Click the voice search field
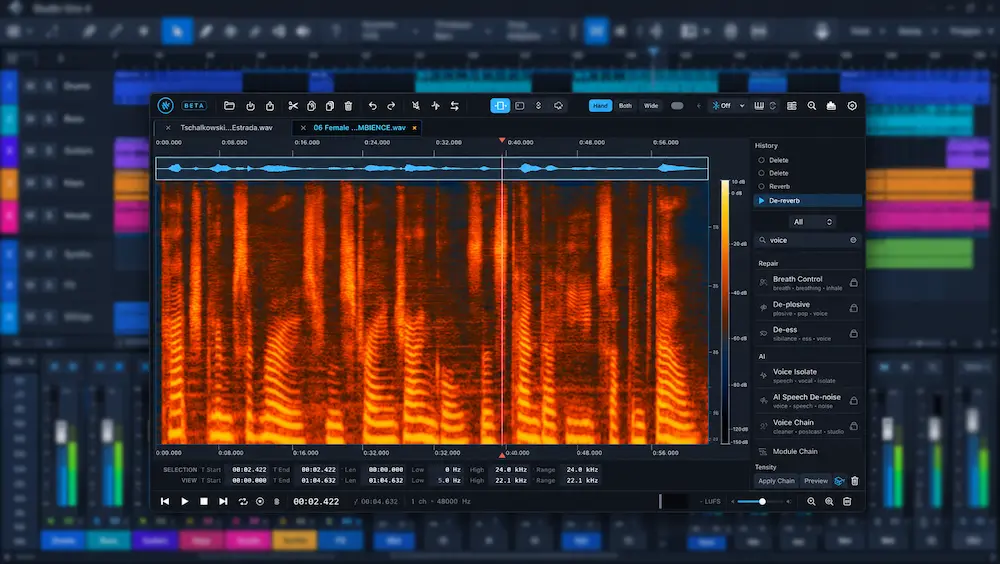 [808, 241]
